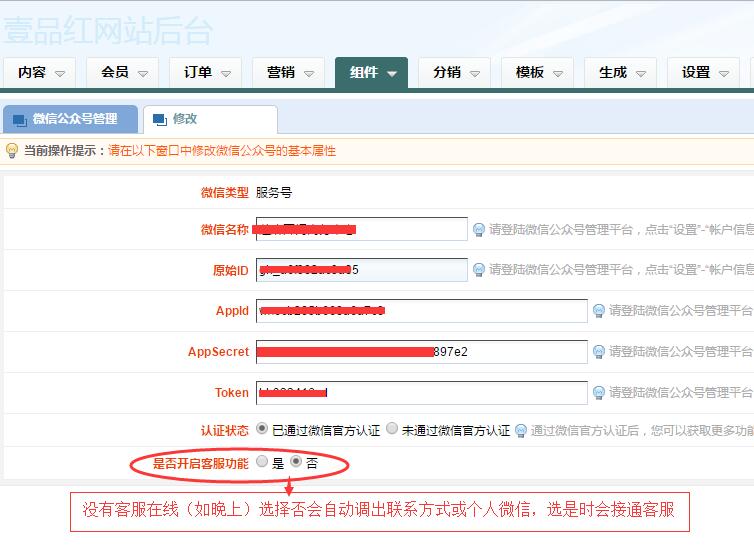Click the window icon on 微信公众号管理 tab

19,120
